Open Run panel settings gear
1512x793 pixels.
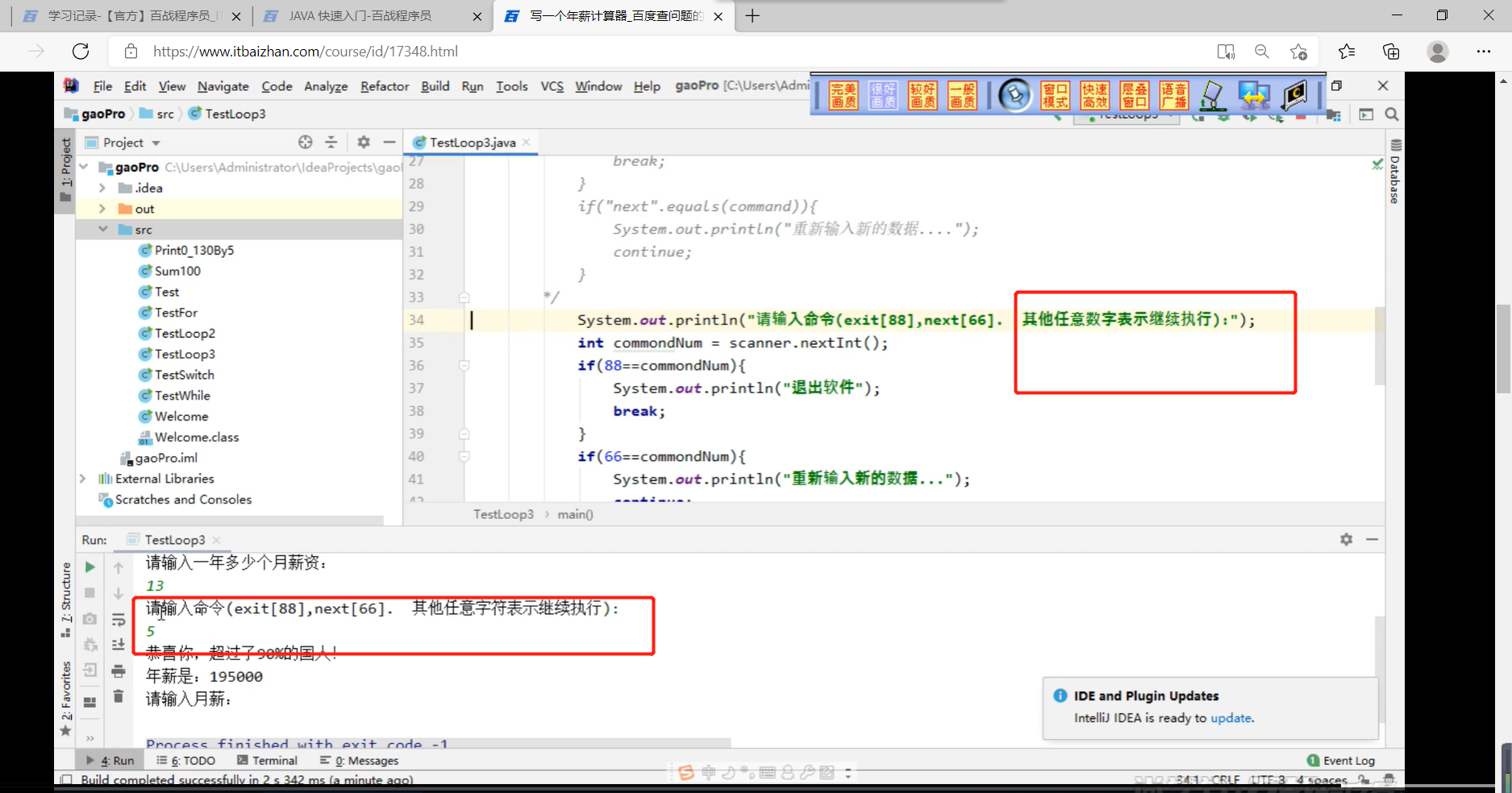click(1346, 539)
